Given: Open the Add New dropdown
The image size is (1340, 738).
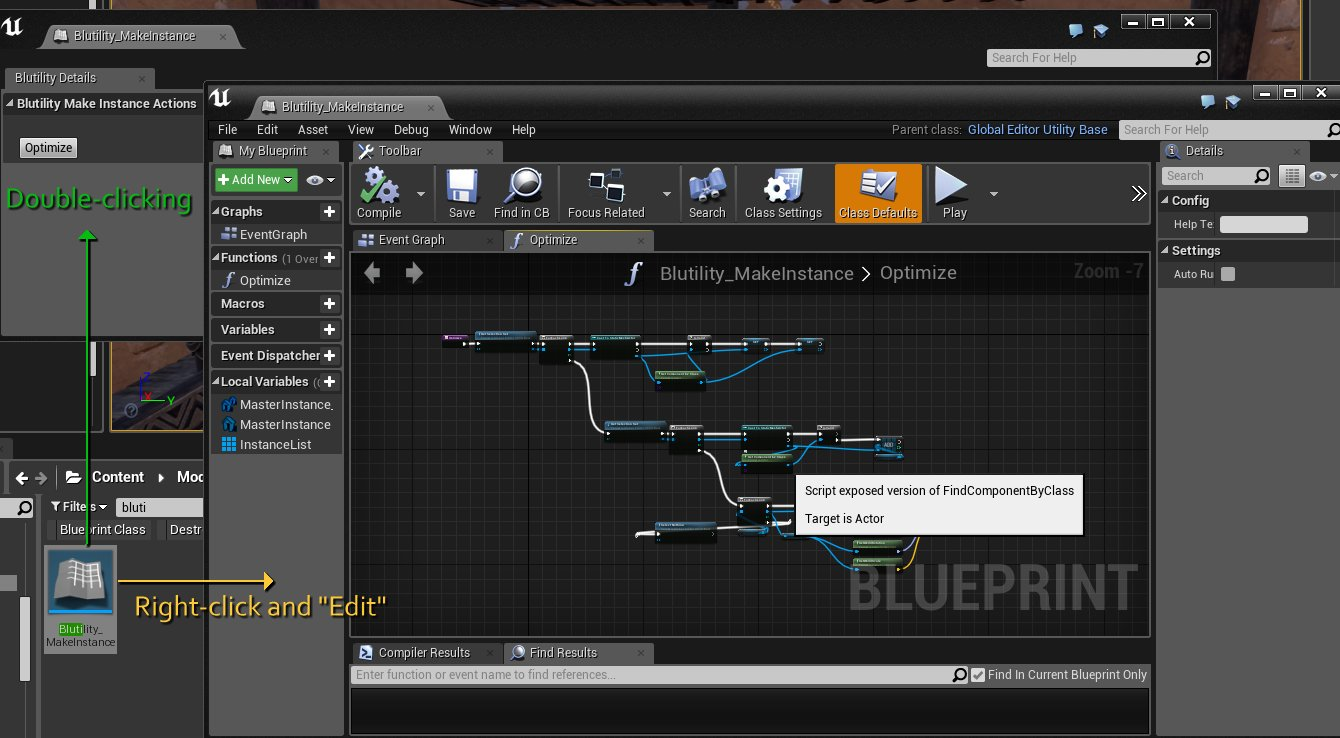Looking at the screenshot, I should click(x=256, y=180).
